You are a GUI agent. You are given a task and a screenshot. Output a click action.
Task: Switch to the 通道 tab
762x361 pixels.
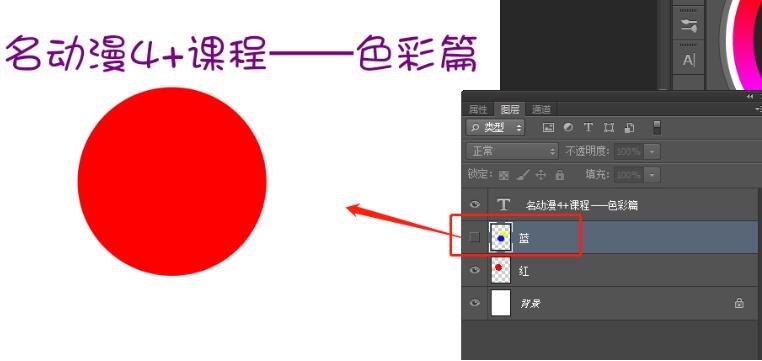tap(541, 109)
